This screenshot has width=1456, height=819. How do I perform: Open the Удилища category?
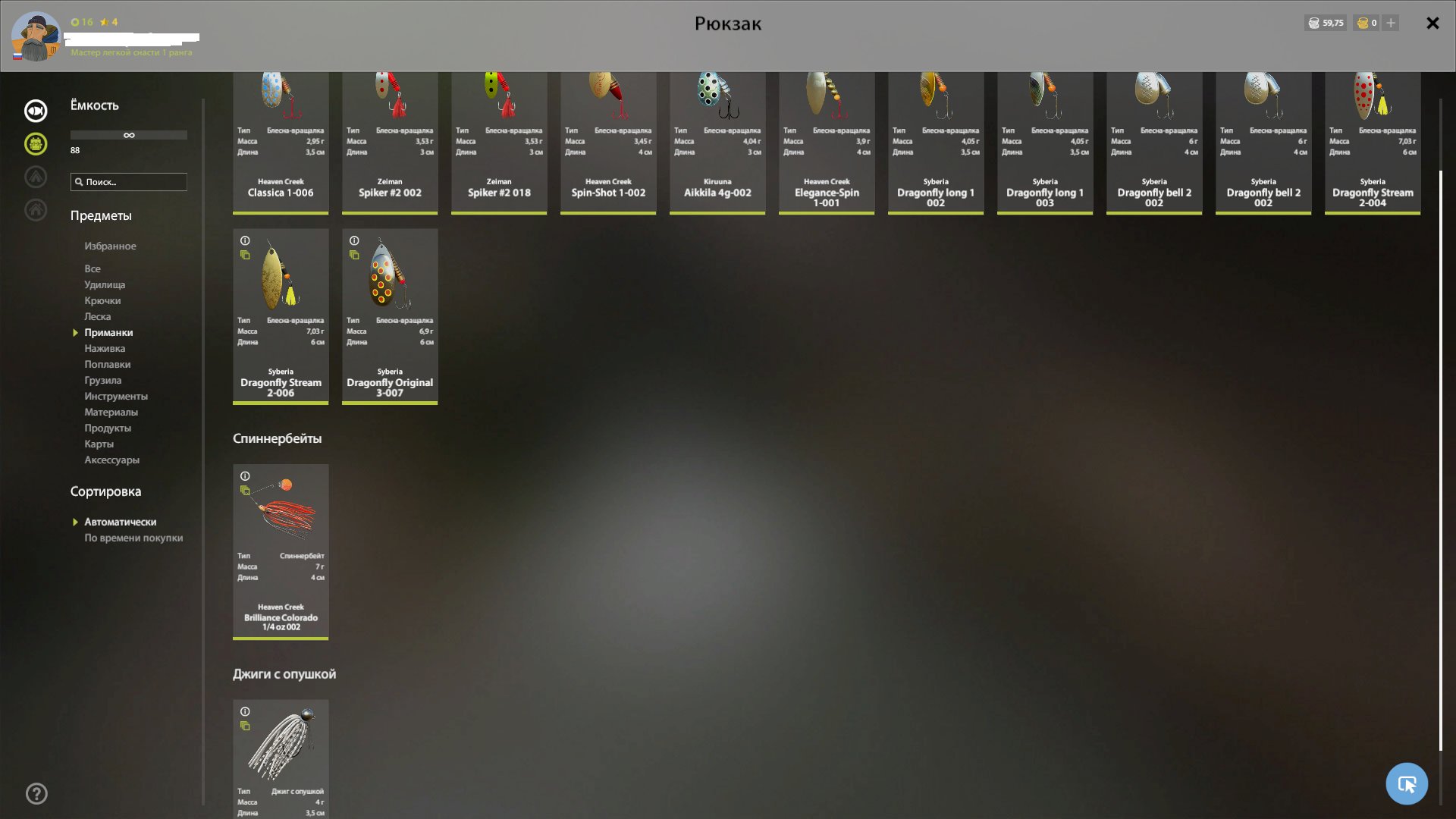pyautogui.click(x=105, y=284)
